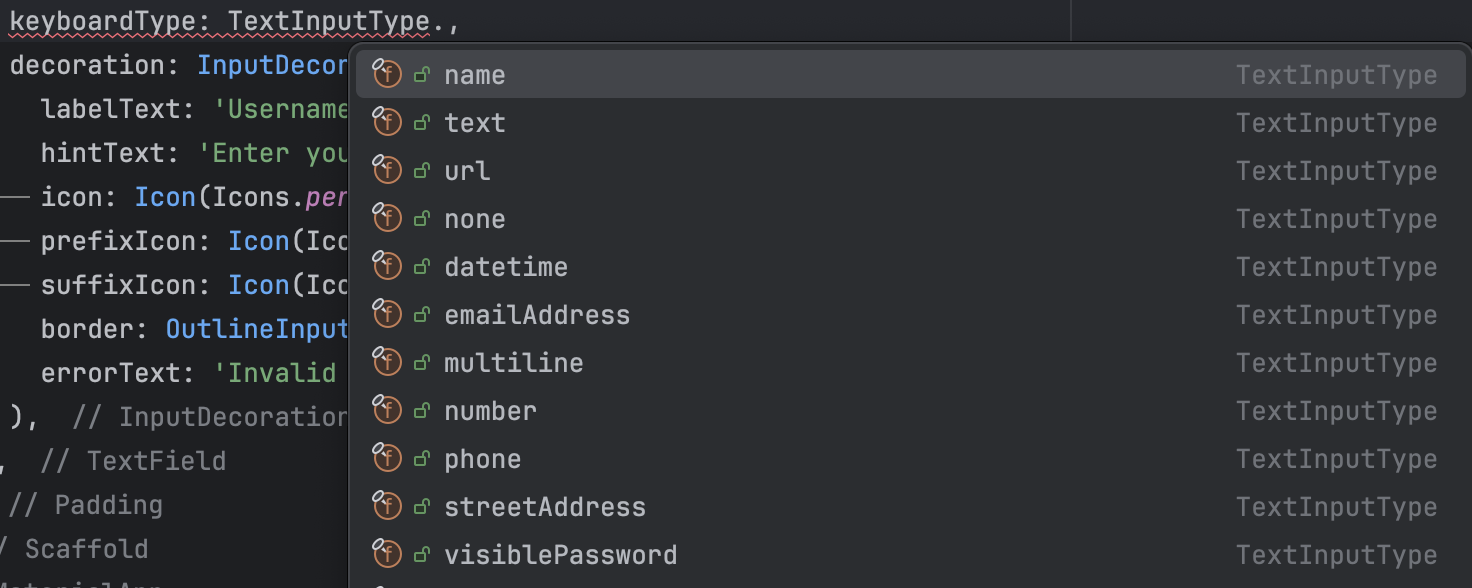This screenshot has width=1472, height=588.
Task: Choose the 'number' suggestion
Action: (907, 411)
